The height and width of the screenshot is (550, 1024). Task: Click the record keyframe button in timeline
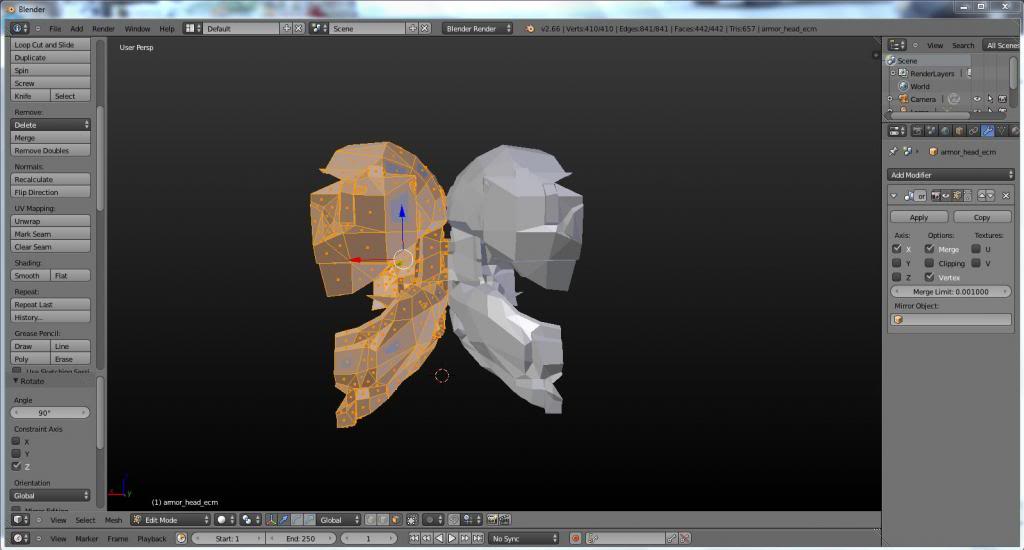pyautogui.click(x=576, y=539)
